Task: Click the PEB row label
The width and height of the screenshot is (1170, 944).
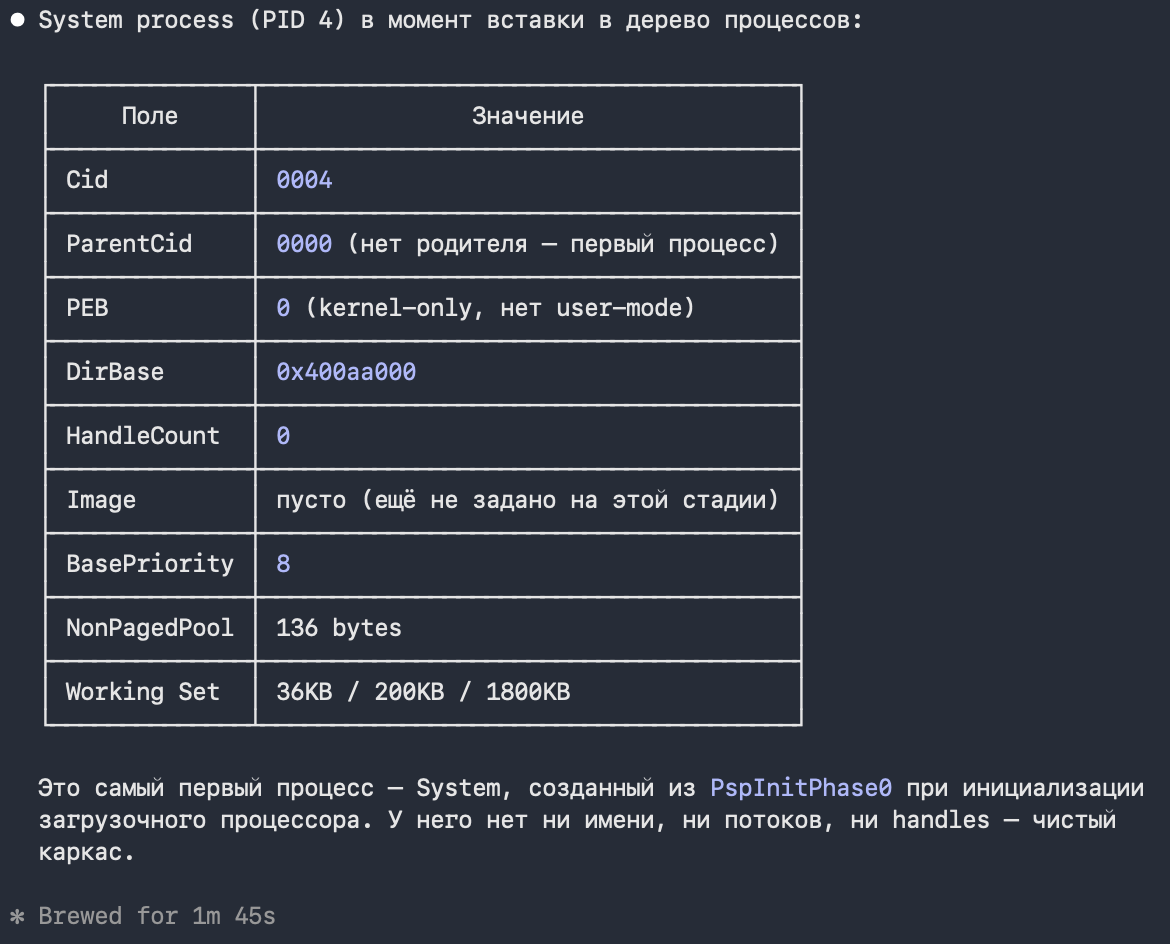Action: point(87,308)
